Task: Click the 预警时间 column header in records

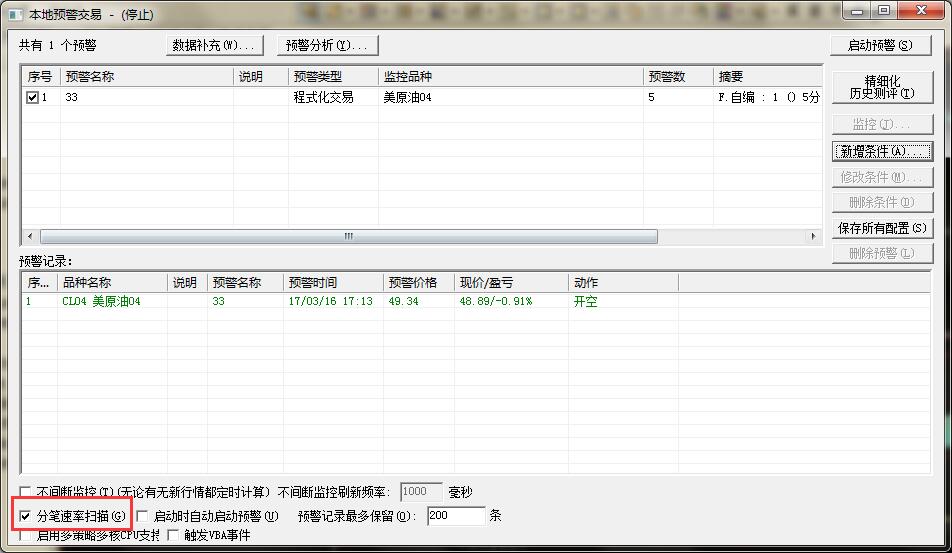Action: coord(332,283)
